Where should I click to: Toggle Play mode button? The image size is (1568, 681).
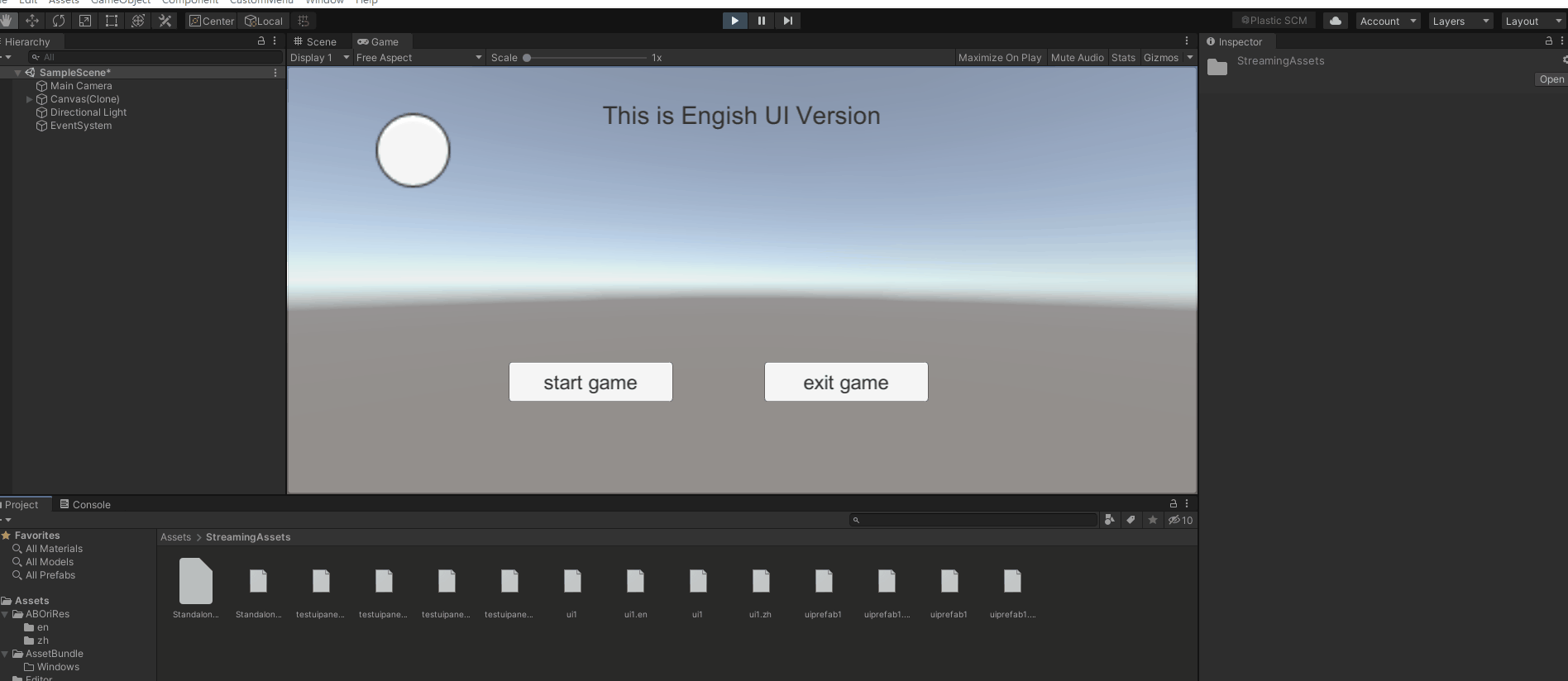tap(734, 21)
